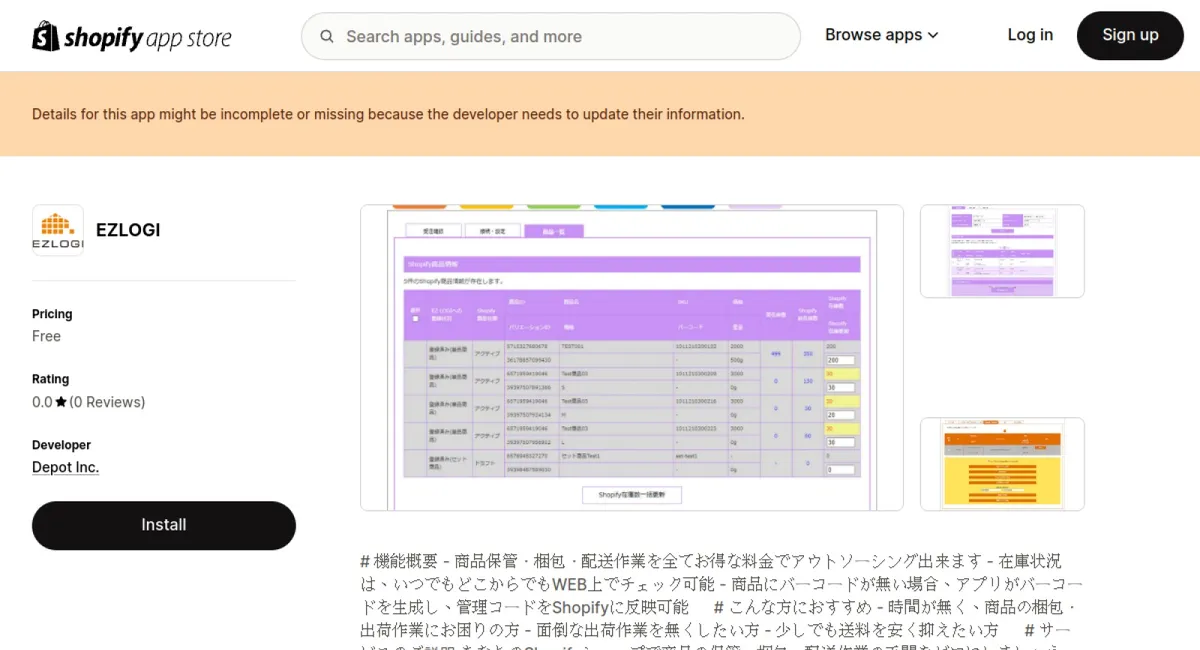Click the incomplete details warning banner text

coord(388,114)
